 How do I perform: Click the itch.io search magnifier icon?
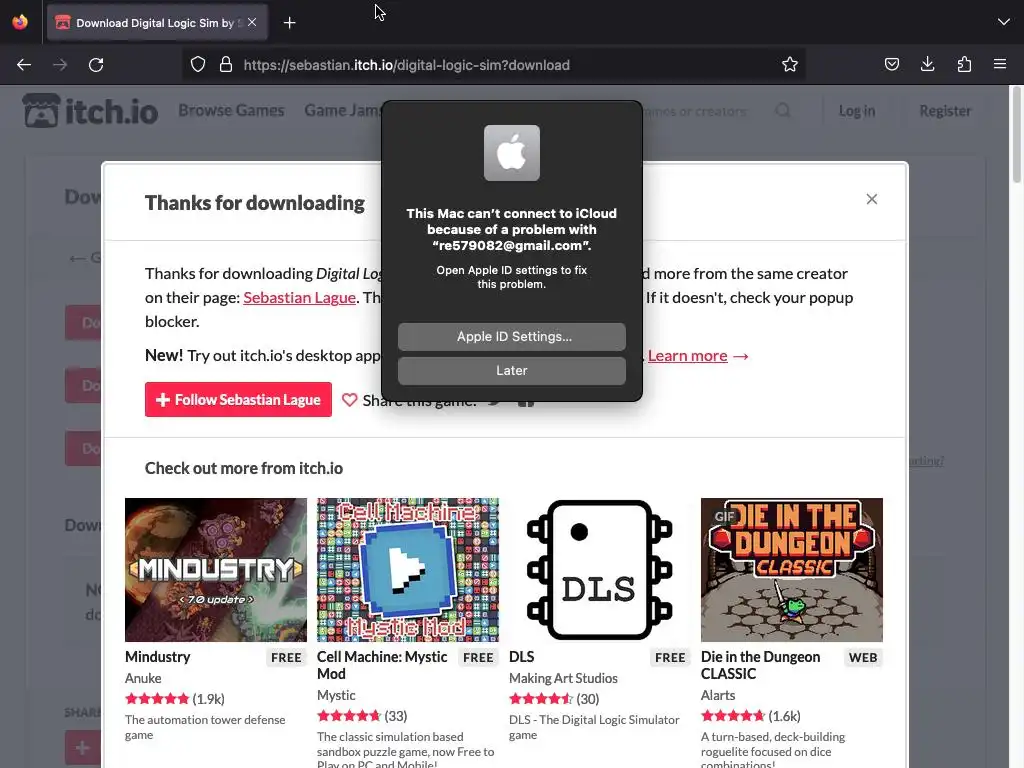783,110
